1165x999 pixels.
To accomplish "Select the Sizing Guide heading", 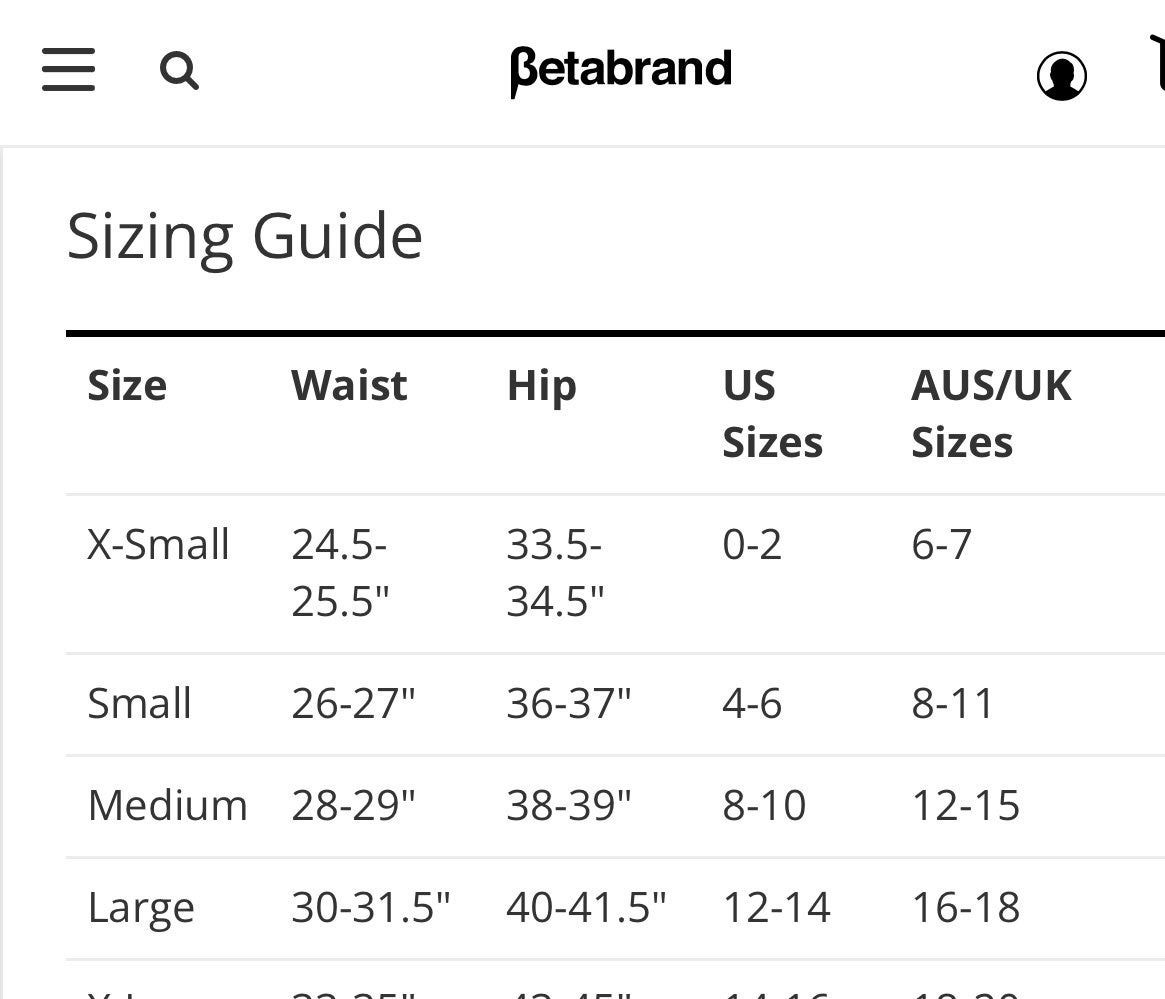I will 245,236.
